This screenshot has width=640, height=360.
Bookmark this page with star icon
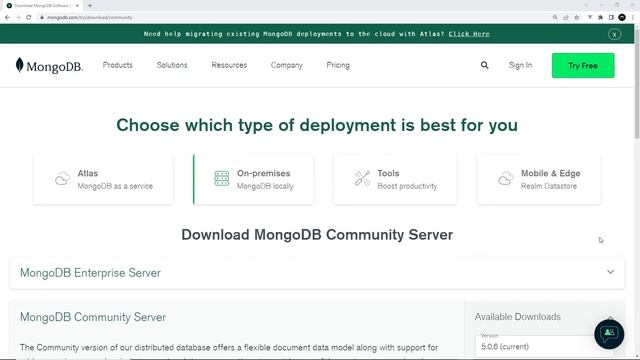[x=577, y=18]
